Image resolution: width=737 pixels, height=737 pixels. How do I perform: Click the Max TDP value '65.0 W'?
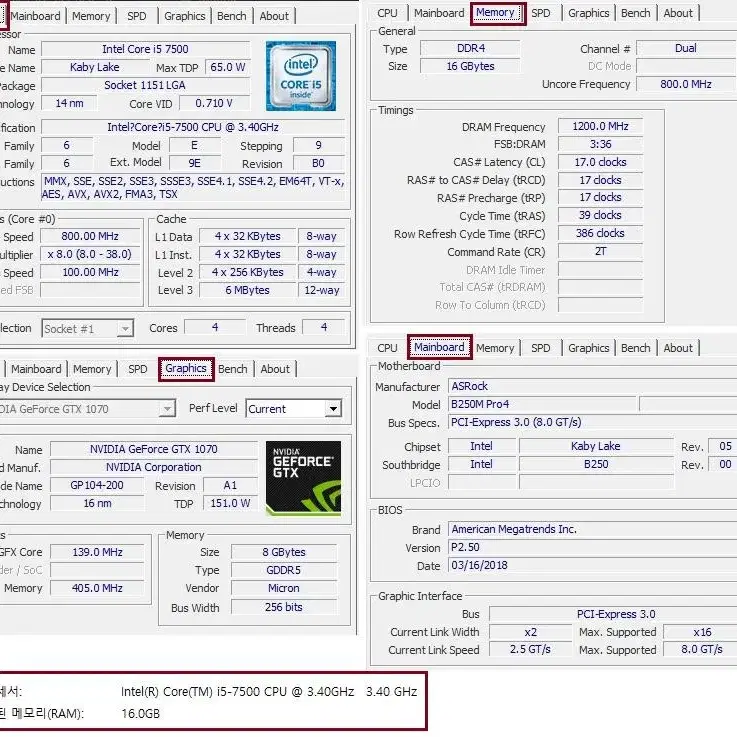[228, 67]
